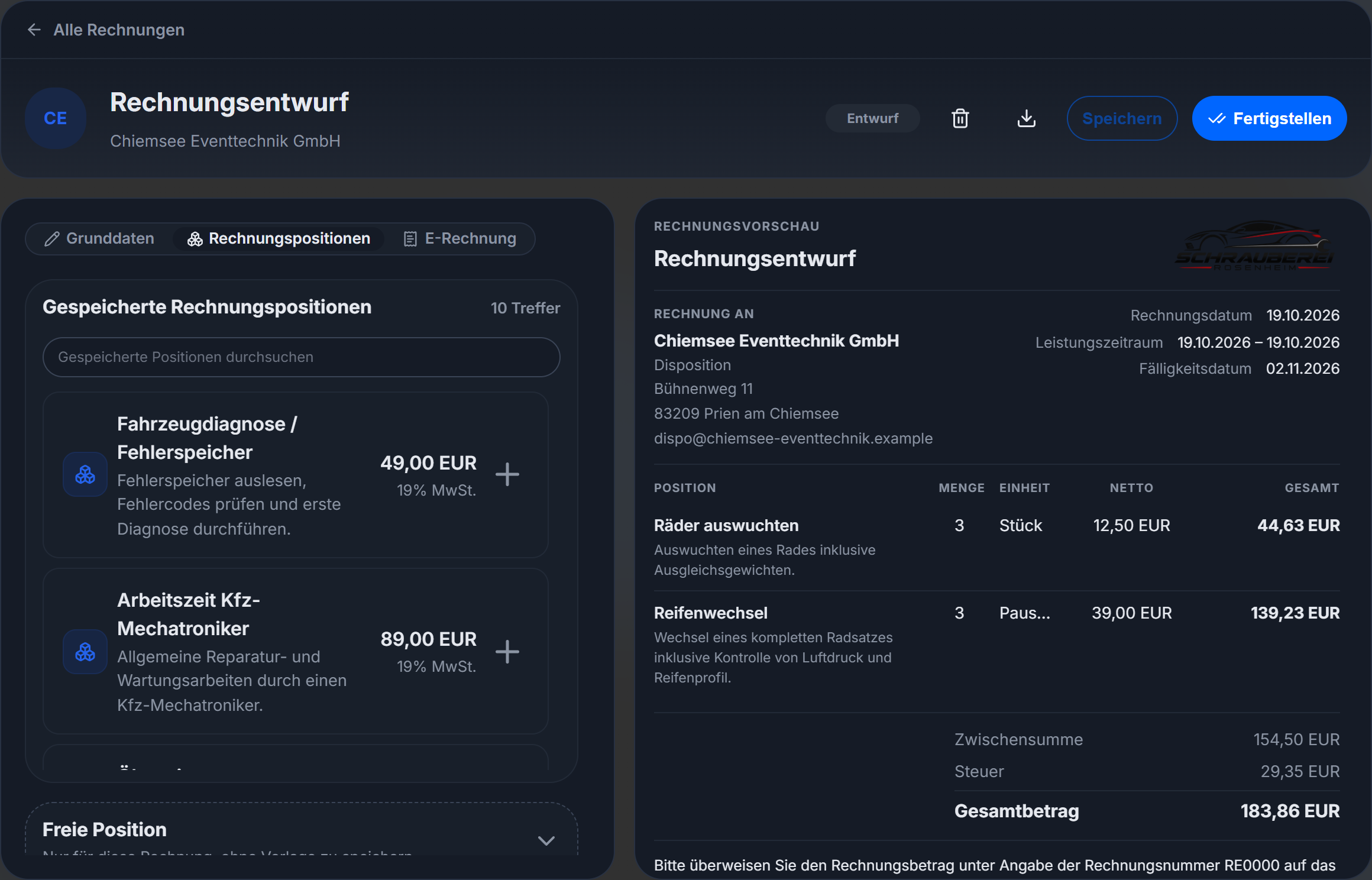
Task: Click the Entwurf status badge
Action: pyautogui.click(x=872, y=118)
